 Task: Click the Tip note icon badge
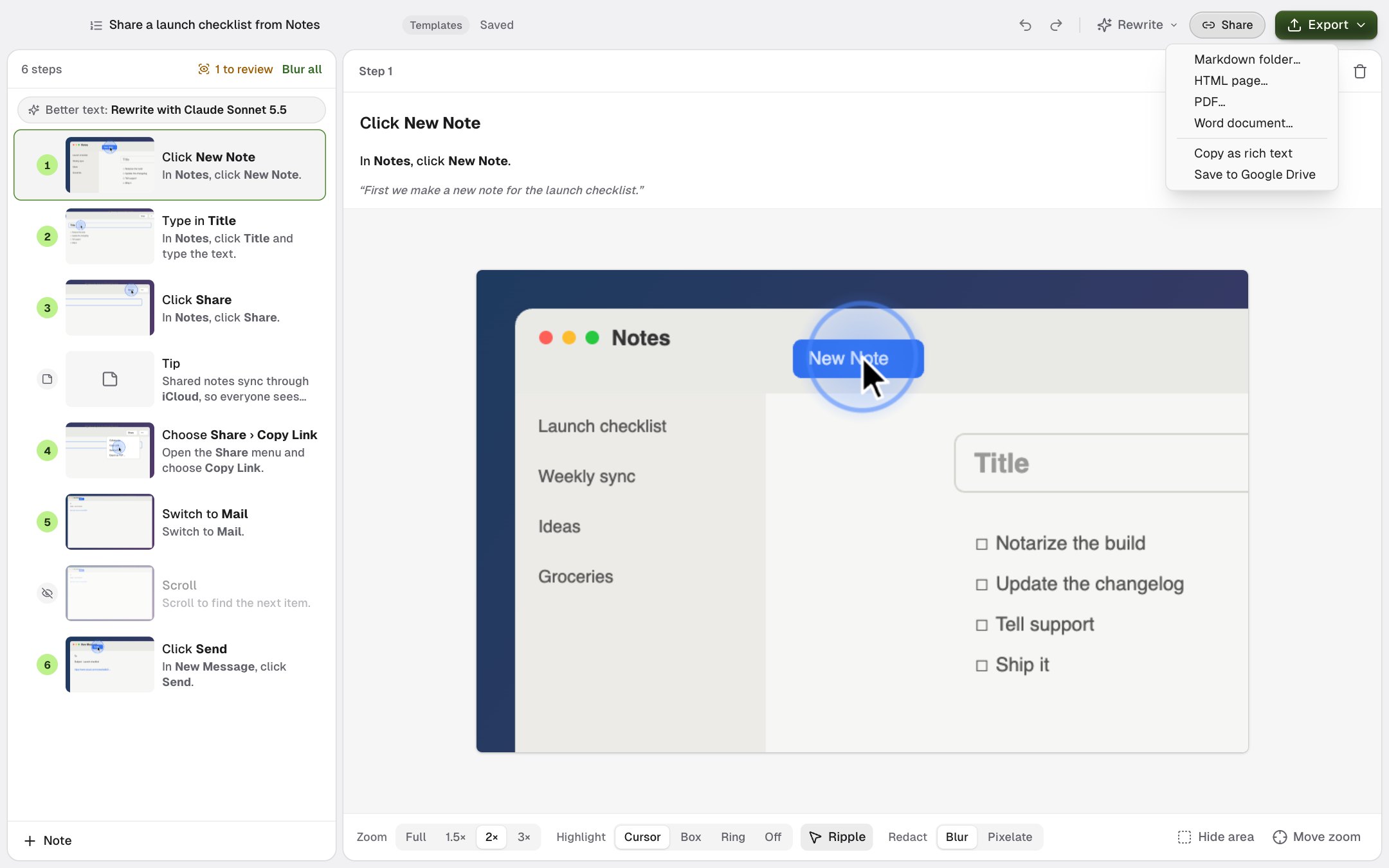tap(47, 379)
